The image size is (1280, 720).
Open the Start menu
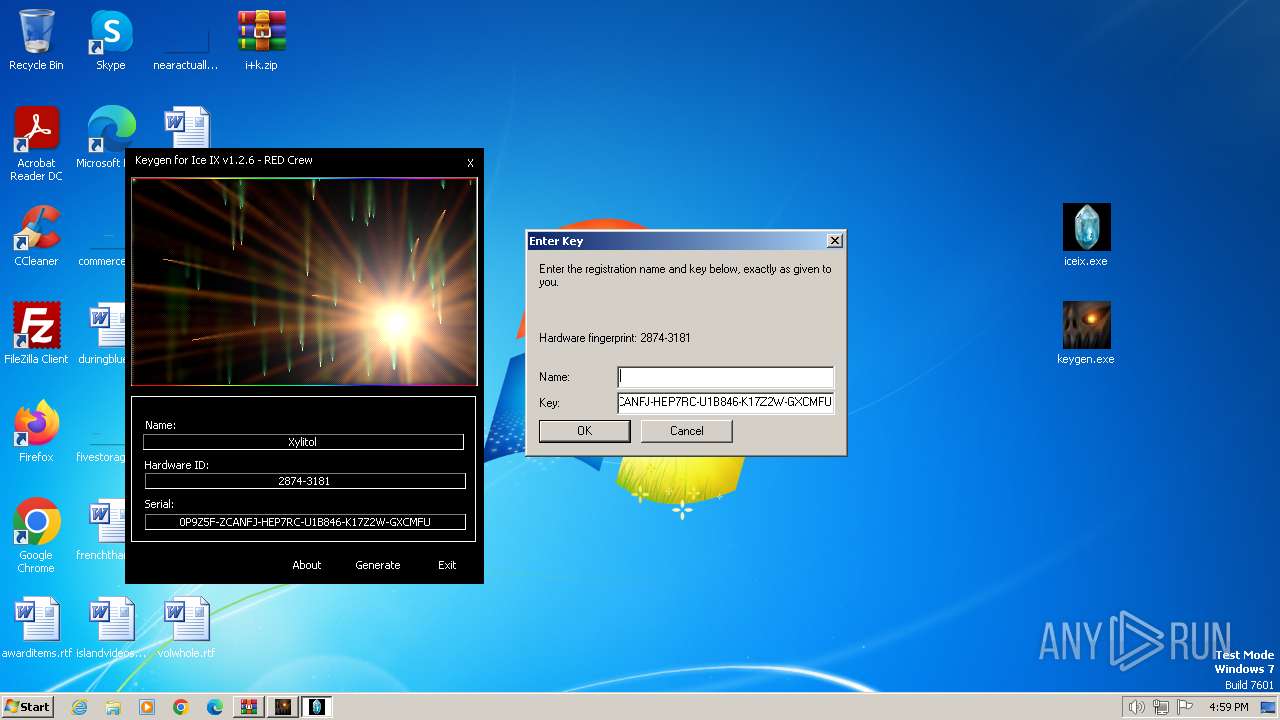tap(27, 707)
